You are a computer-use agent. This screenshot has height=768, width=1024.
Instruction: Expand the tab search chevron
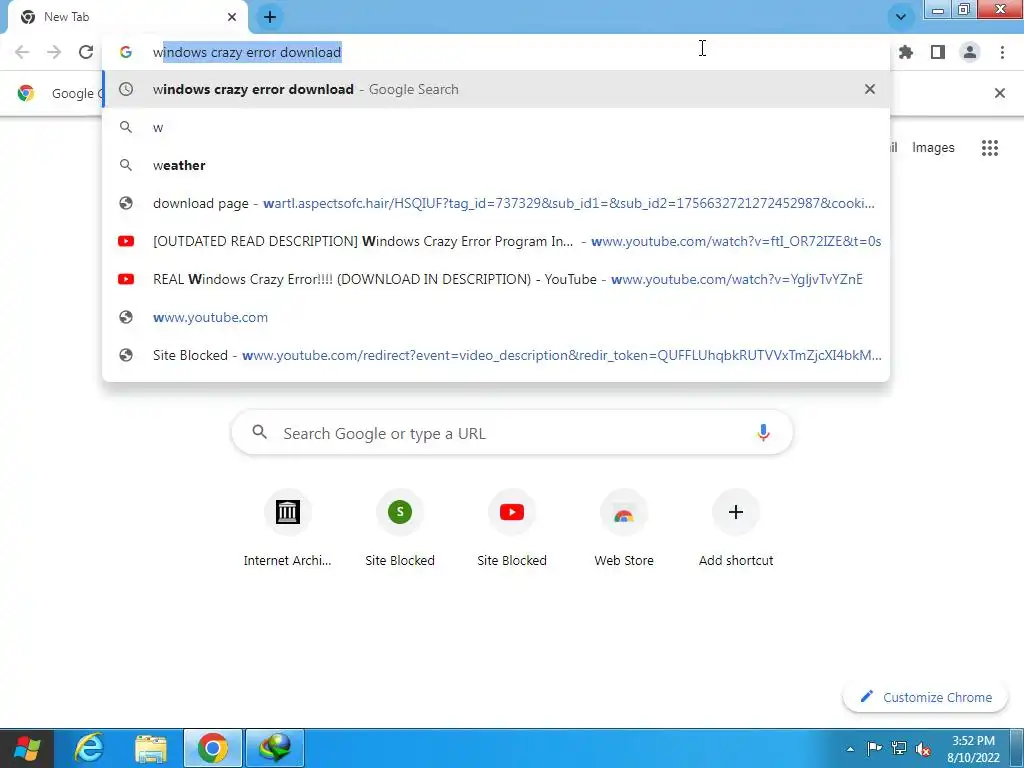click(x=901, y=17)
